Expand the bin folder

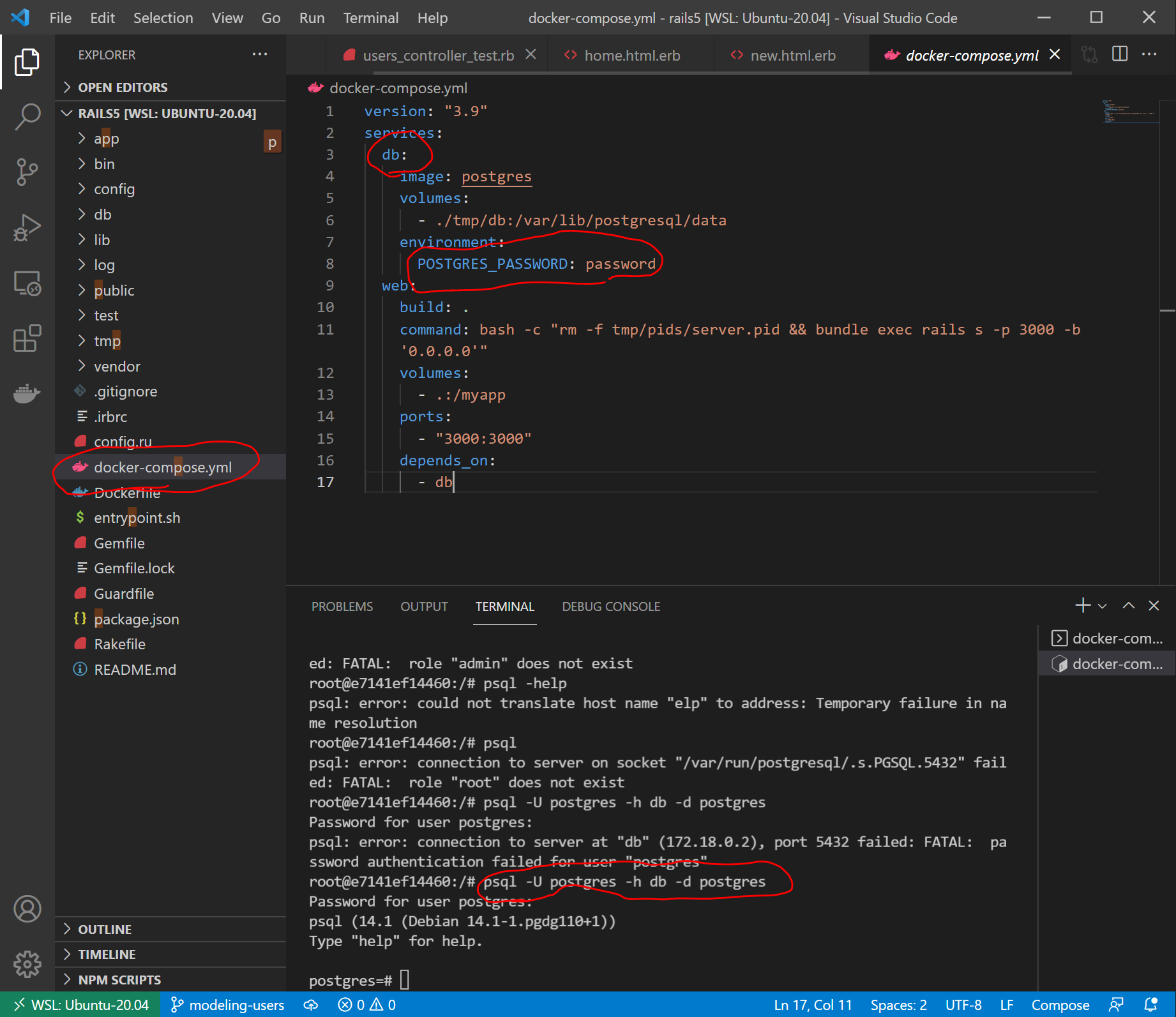pos(170,164)
